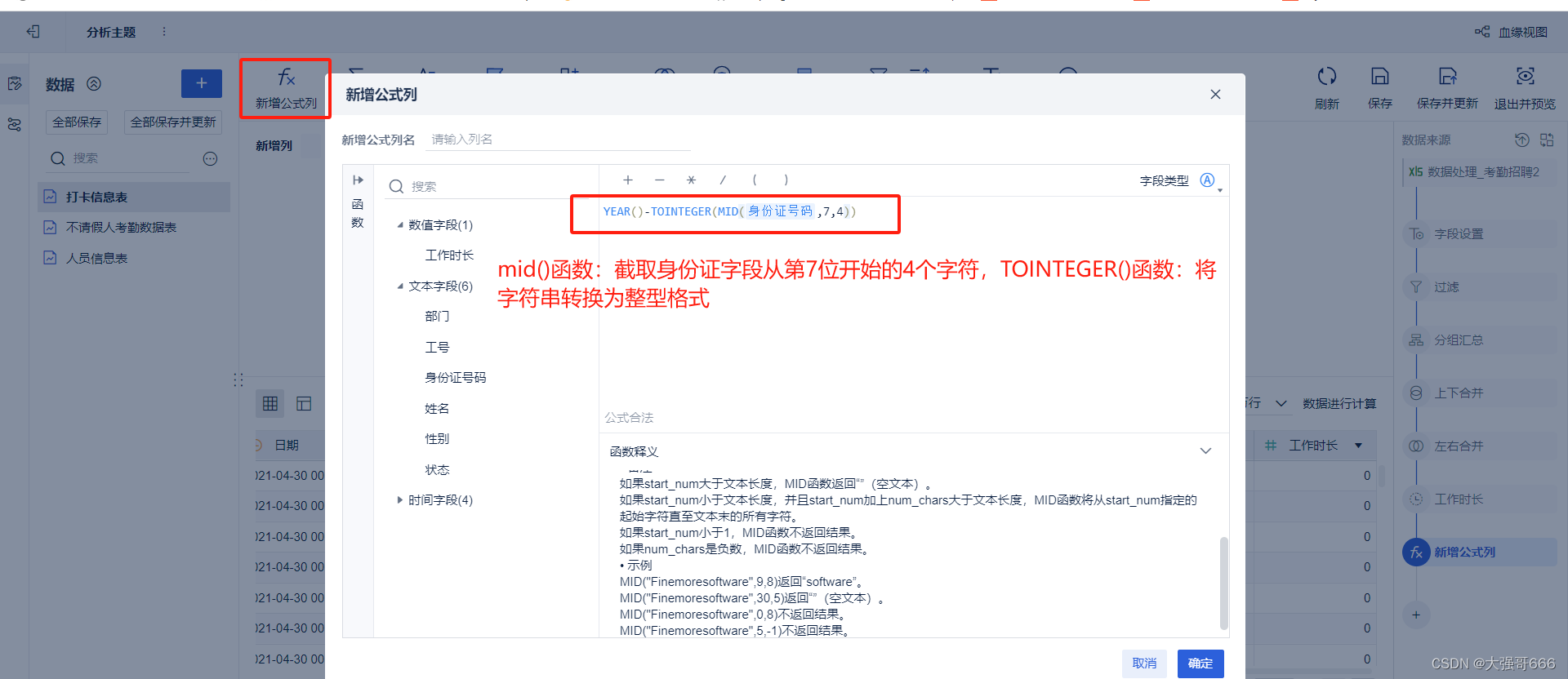Open the rows dropdown chevron beside 数据进行计算
Screen dimensions: 1568x679
1281,403
